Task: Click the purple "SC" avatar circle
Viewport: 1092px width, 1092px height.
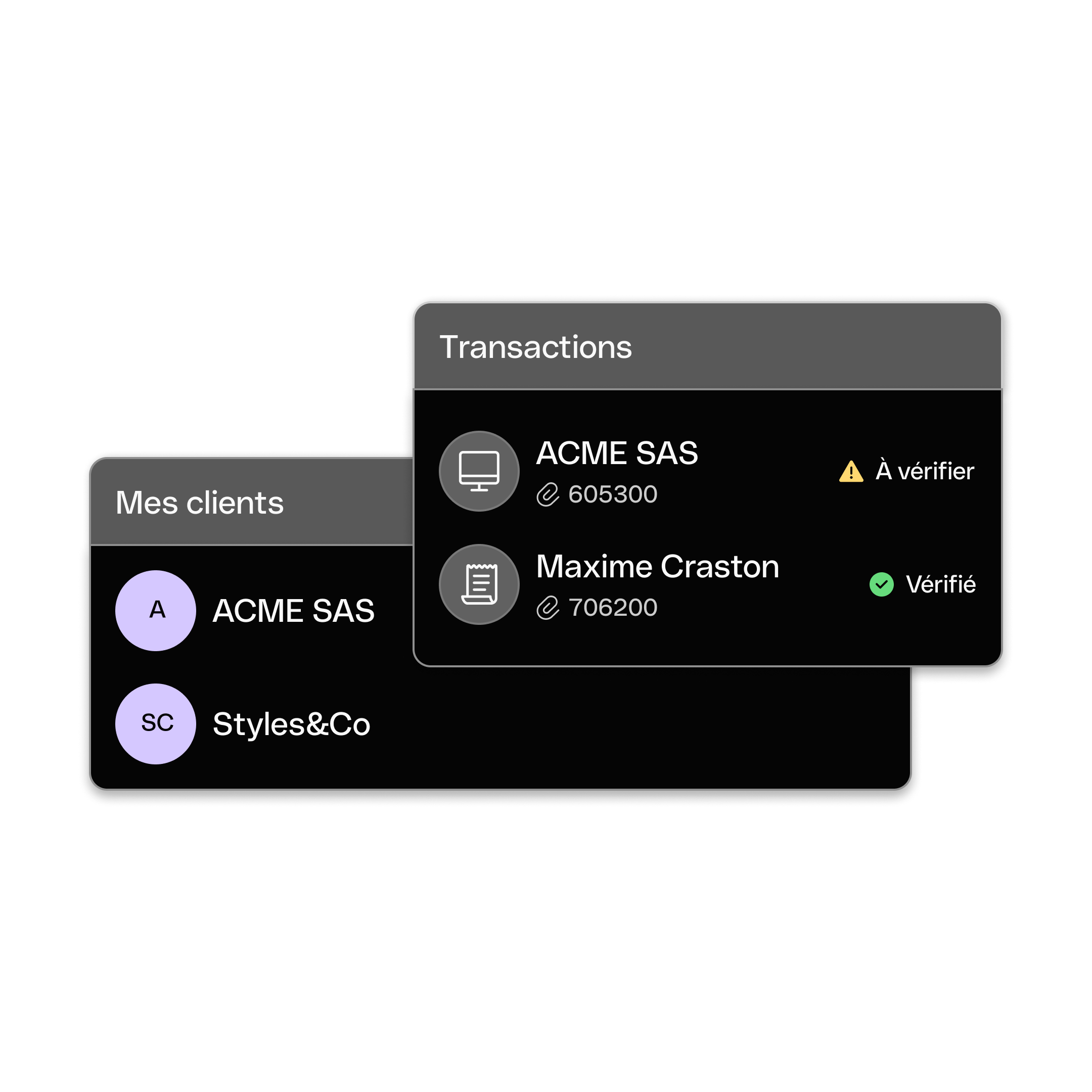Action: click(x=155, y=723)
